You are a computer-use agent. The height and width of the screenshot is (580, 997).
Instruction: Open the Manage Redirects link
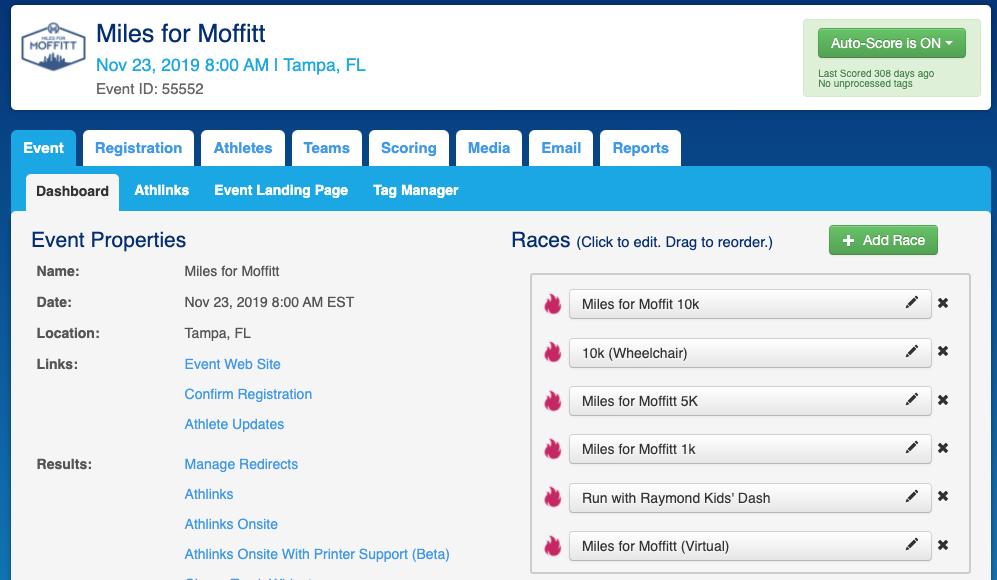point(241,464)
